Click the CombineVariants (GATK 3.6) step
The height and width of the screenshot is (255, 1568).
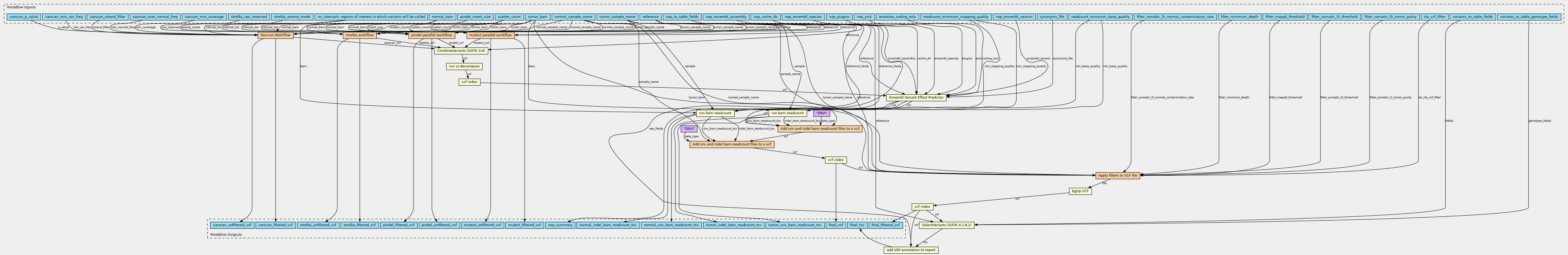[x=461, y=50]
